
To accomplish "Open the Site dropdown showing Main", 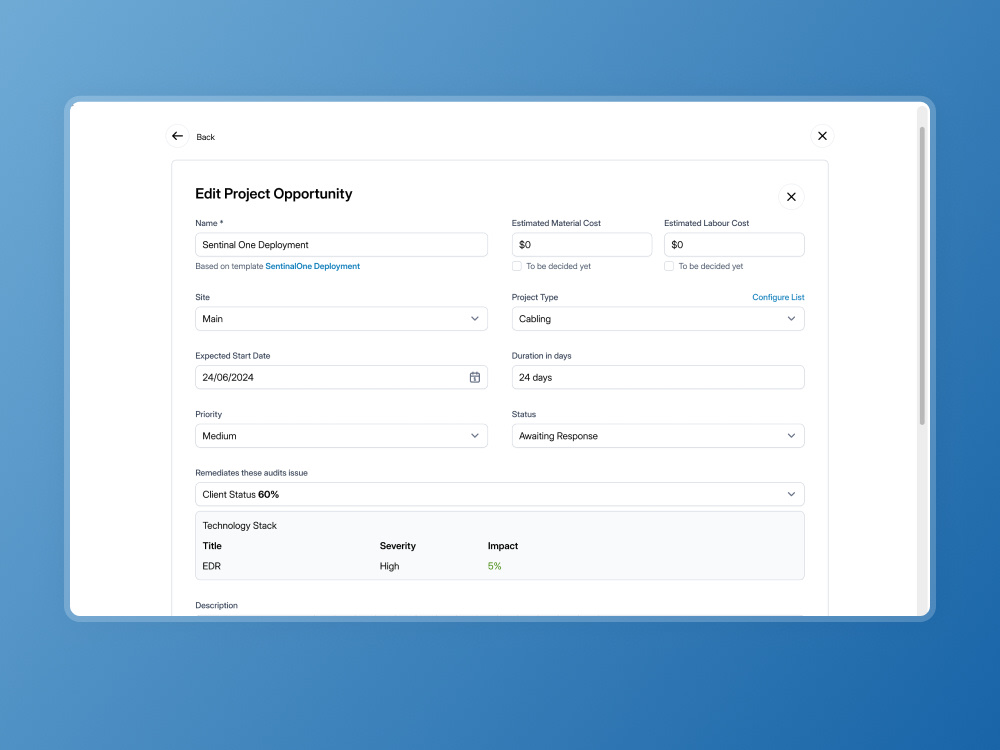I will click(341, 319).
